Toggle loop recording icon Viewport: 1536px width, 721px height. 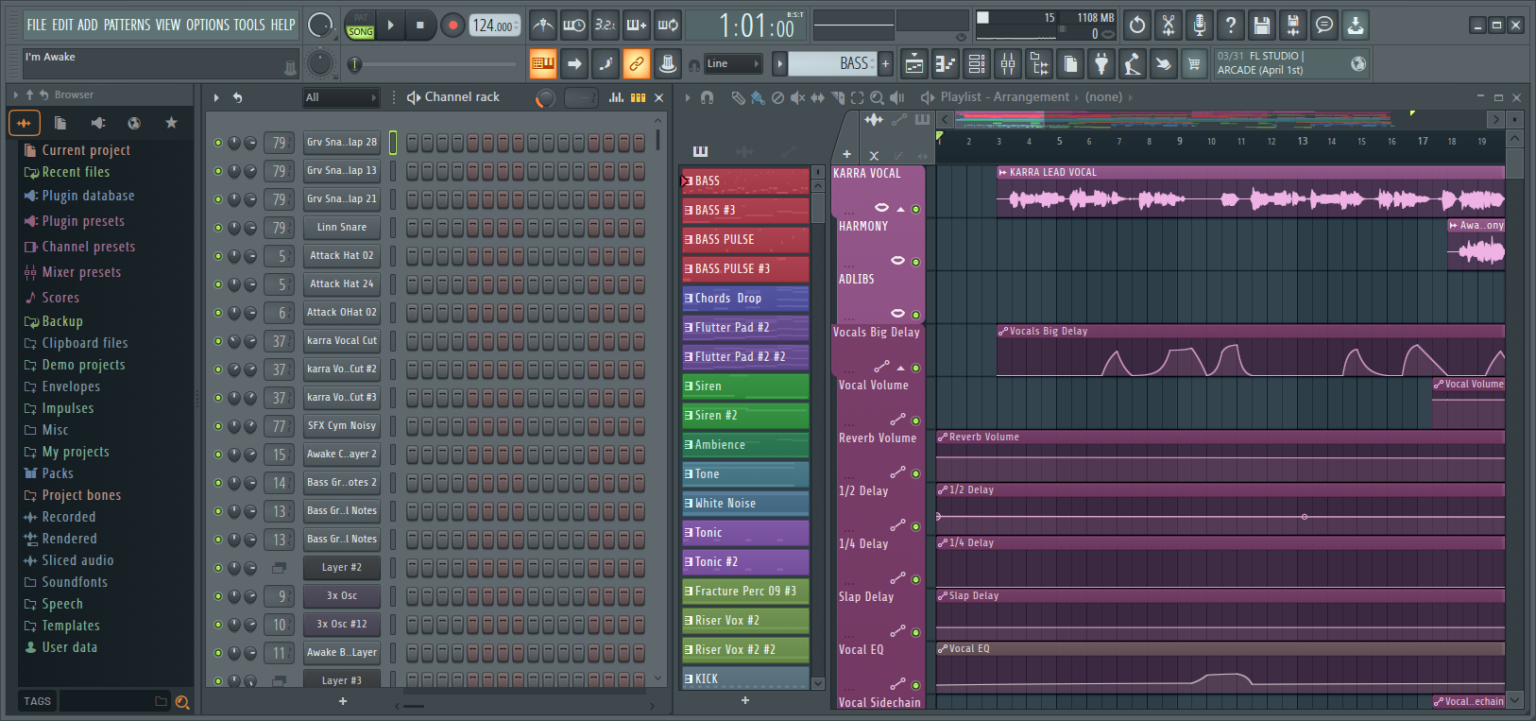pos(668,25)
